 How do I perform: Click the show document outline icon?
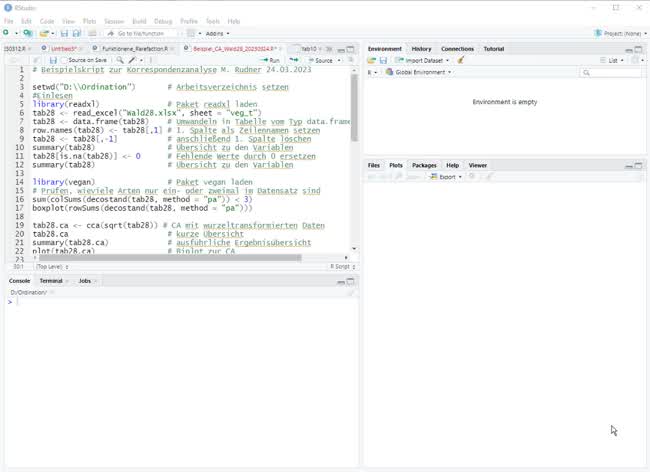[351, 60]
